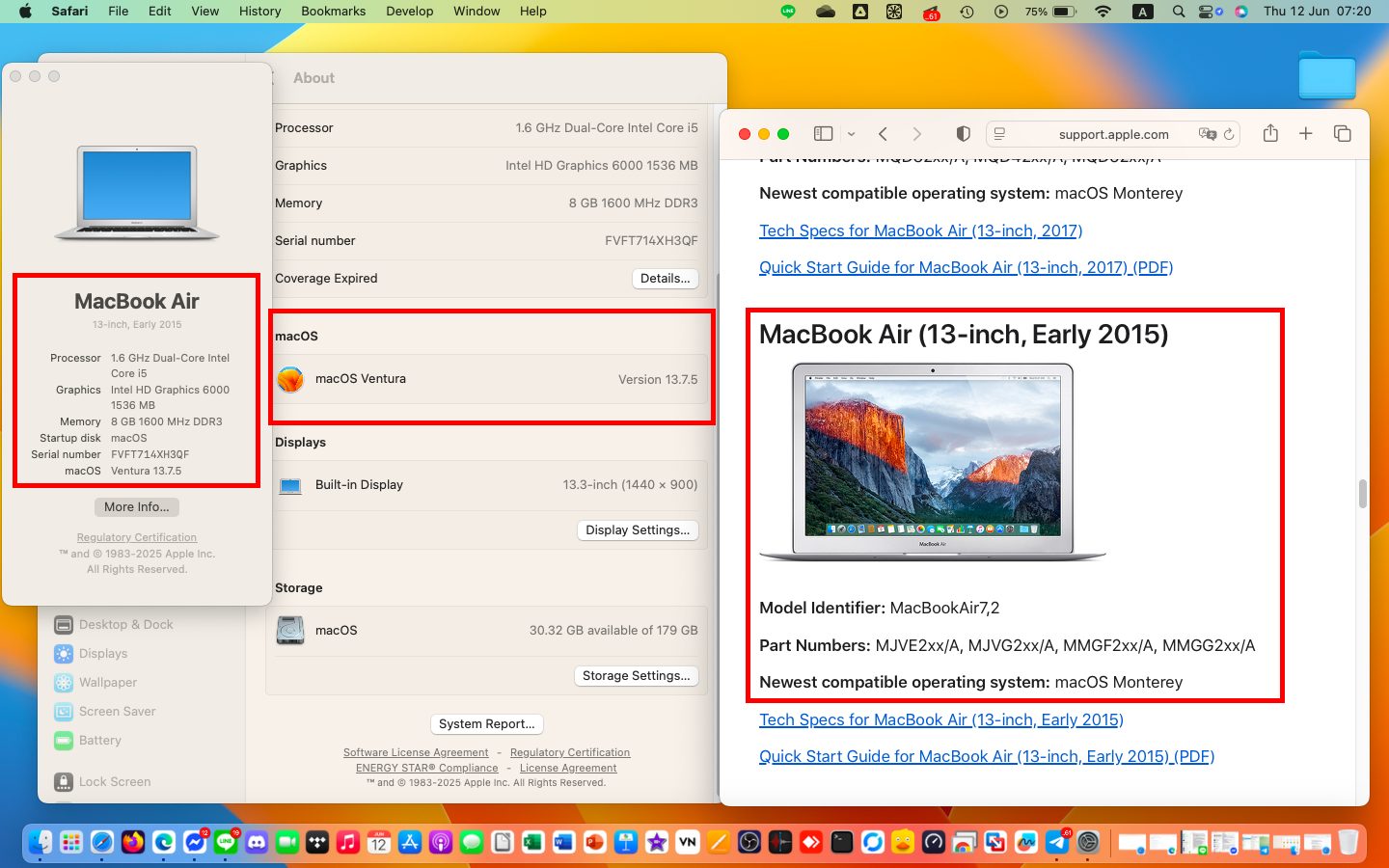Open the Develop menu
This screenshot has height=868, width=1389.
click(410, 11)
